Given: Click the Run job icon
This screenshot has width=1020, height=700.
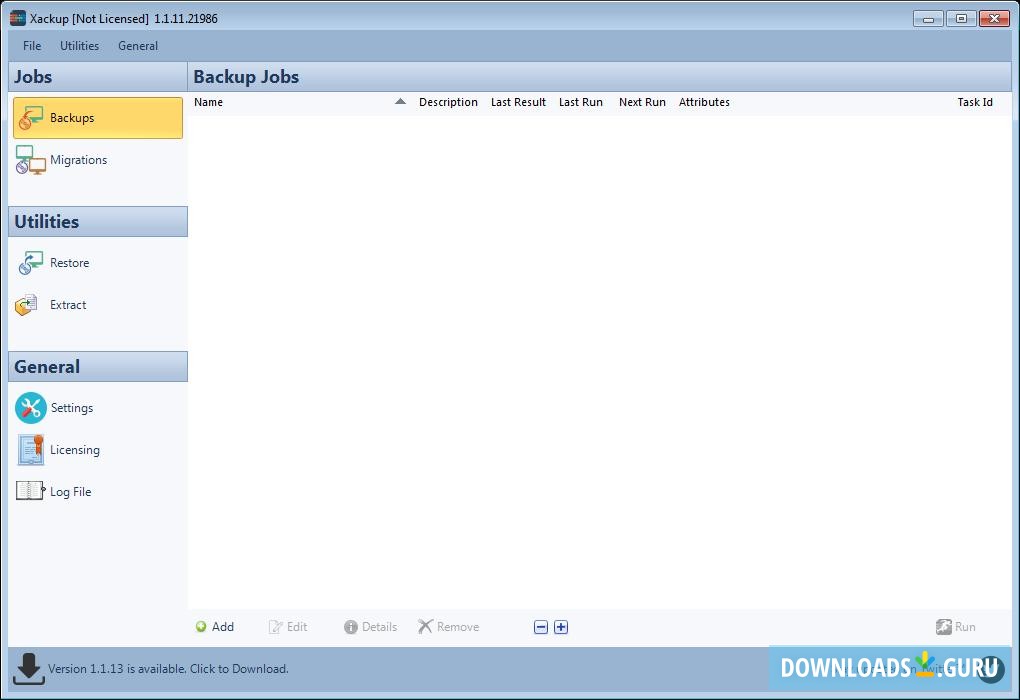Looking at the screenshot, I should (943, 626).
